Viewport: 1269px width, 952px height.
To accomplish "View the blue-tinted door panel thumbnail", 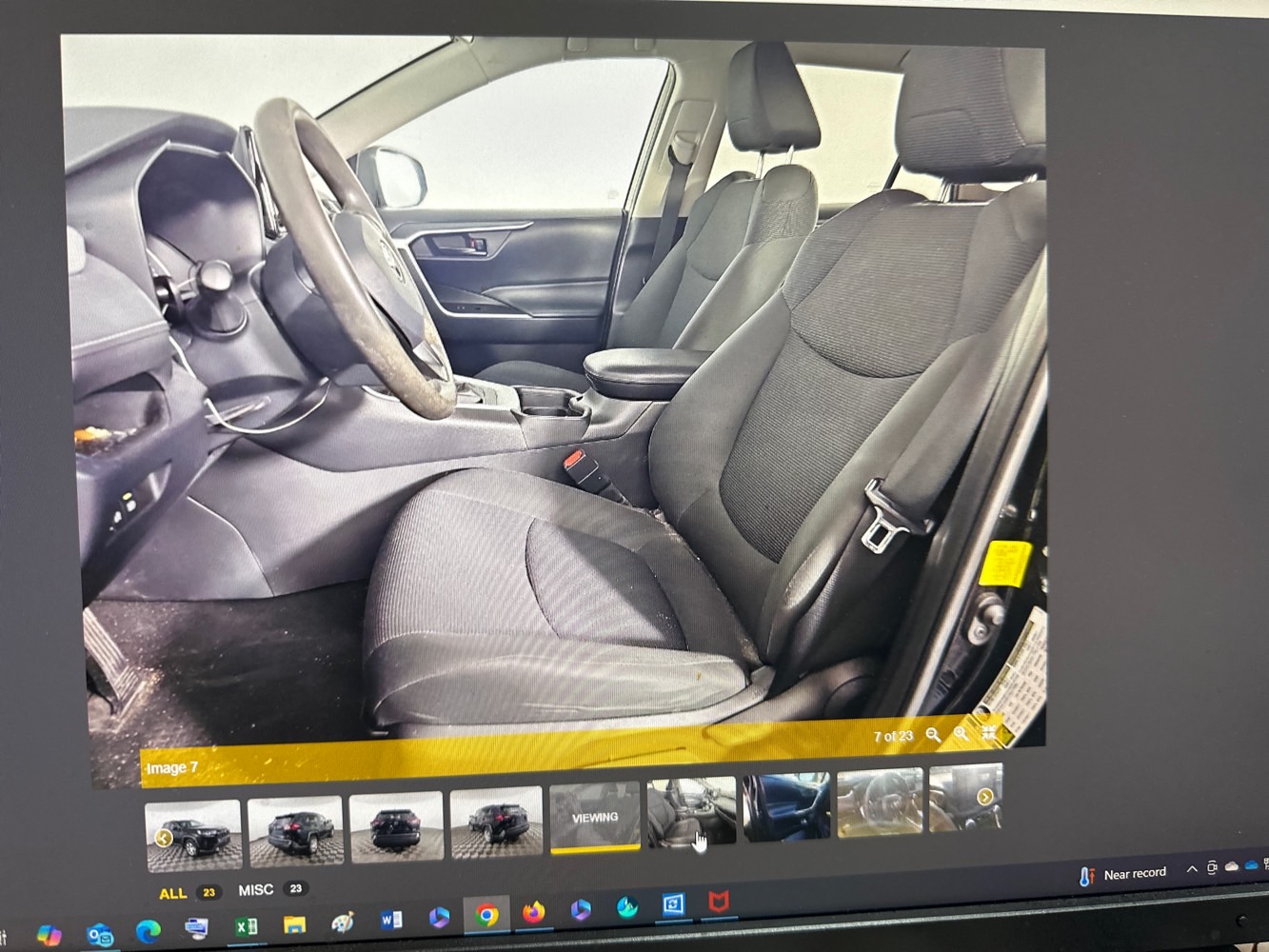I will pyautogui.click(x=786, y=808).
